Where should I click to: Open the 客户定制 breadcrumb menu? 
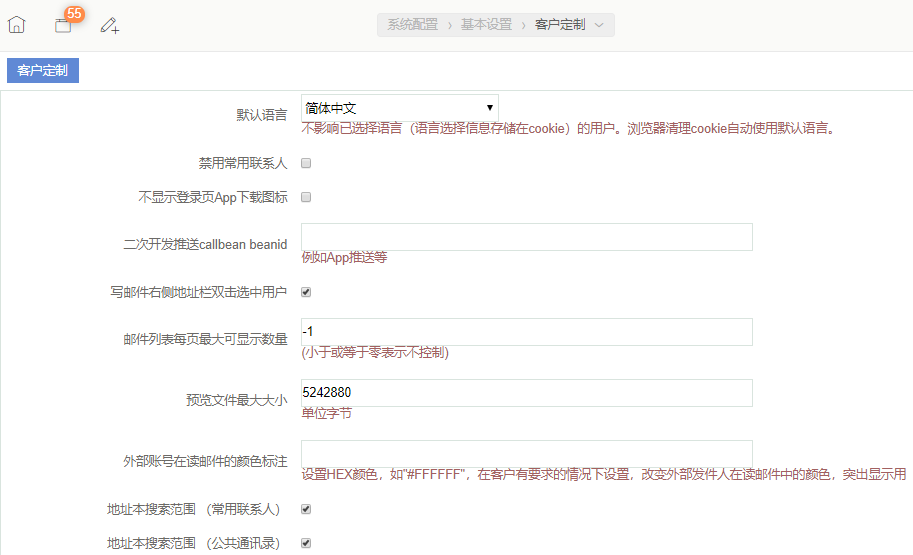pyautogui.click(x=560, y=25)
